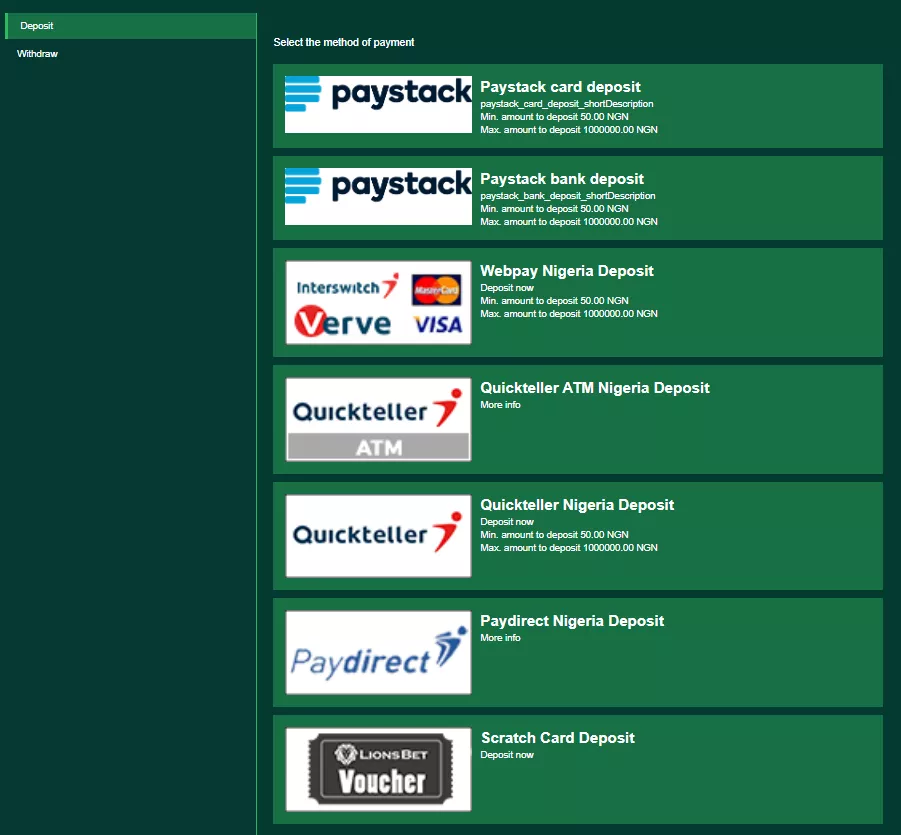Open More info under Quickteller ATM Nigeria Deposit

(500, 405)
